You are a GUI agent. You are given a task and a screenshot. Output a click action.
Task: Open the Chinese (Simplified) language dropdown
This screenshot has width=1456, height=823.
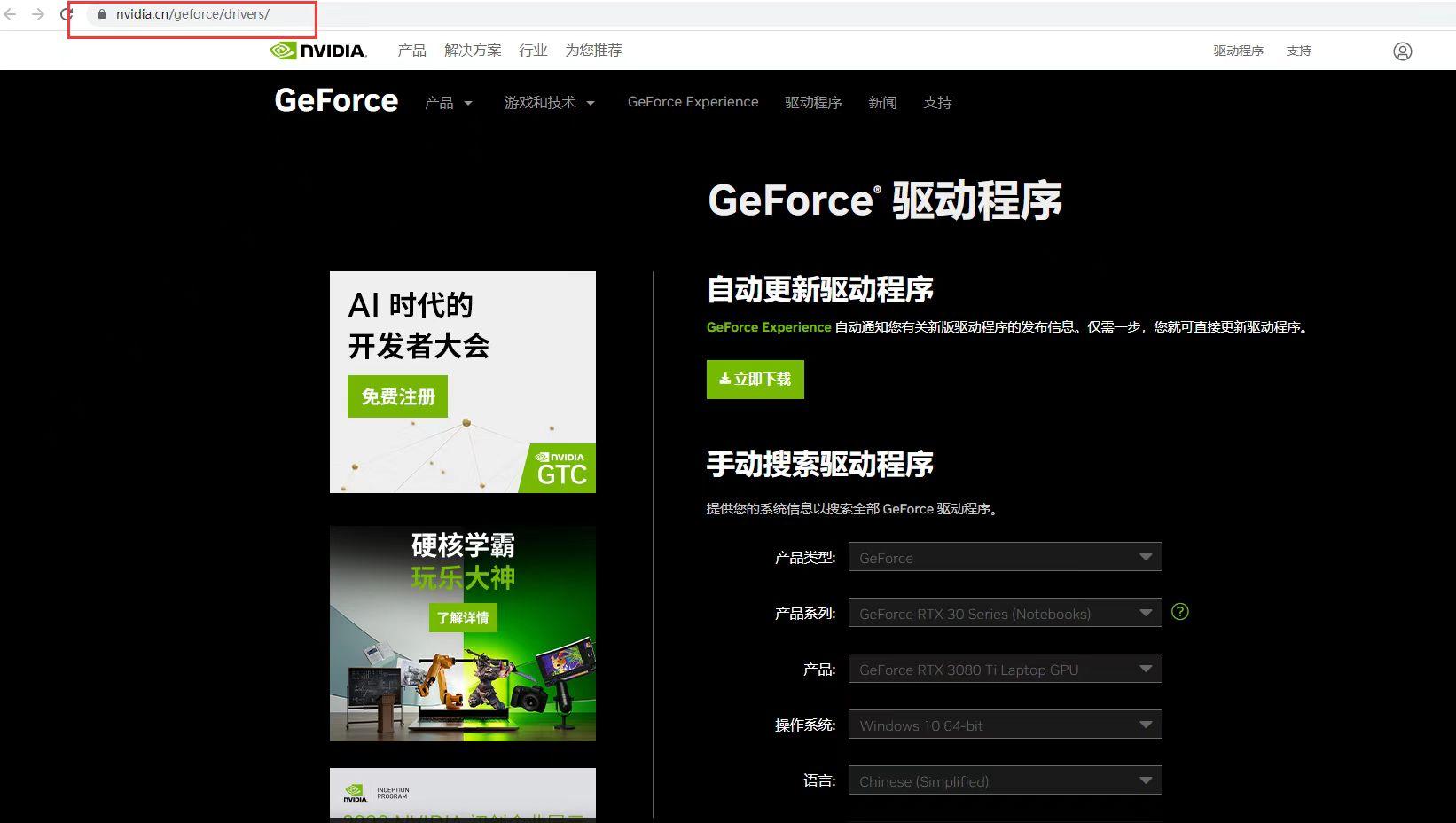(1004, 780)
